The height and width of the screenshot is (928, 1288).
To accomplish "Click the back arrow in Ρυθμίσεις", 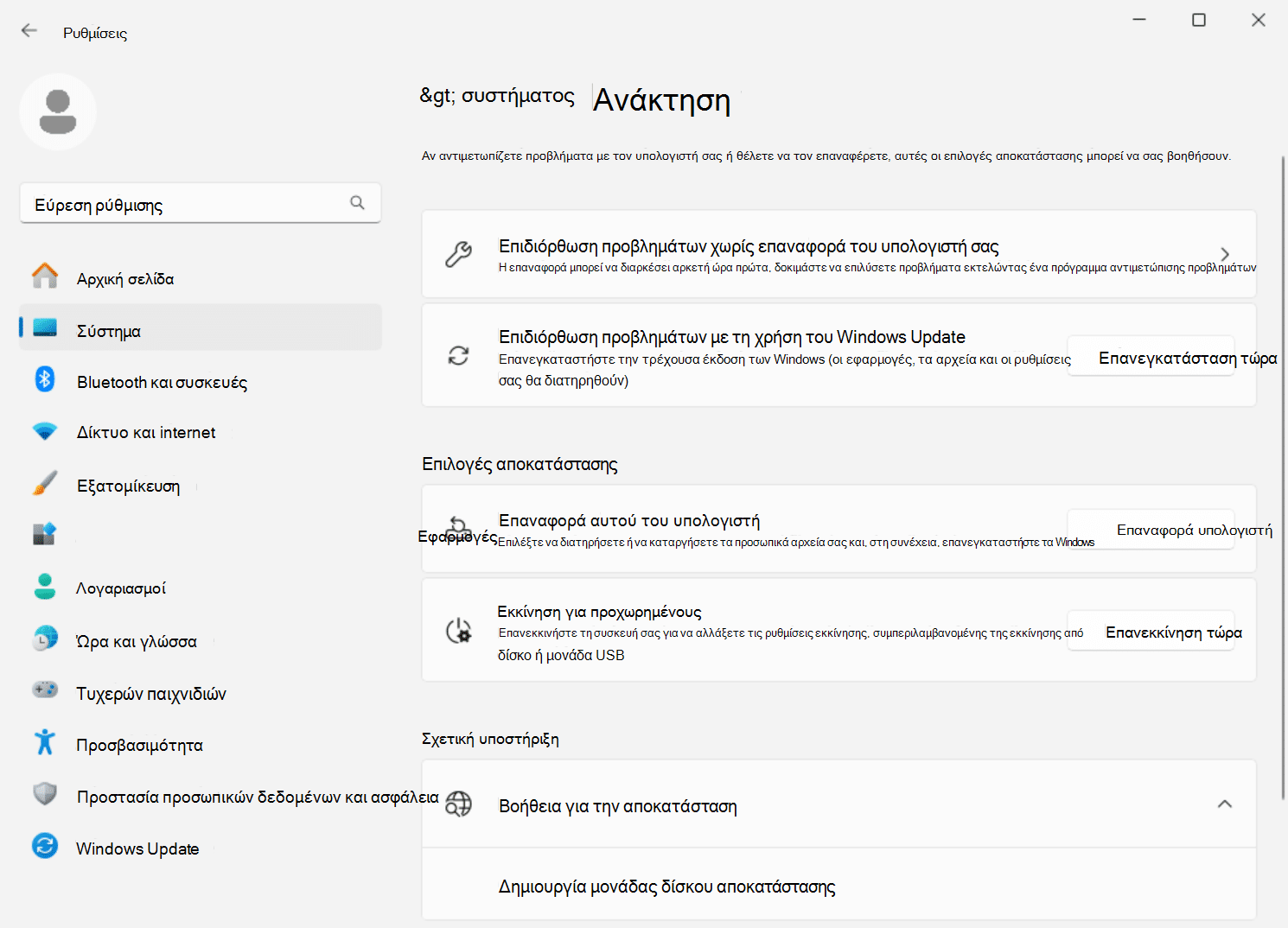I will pos(29,31).
